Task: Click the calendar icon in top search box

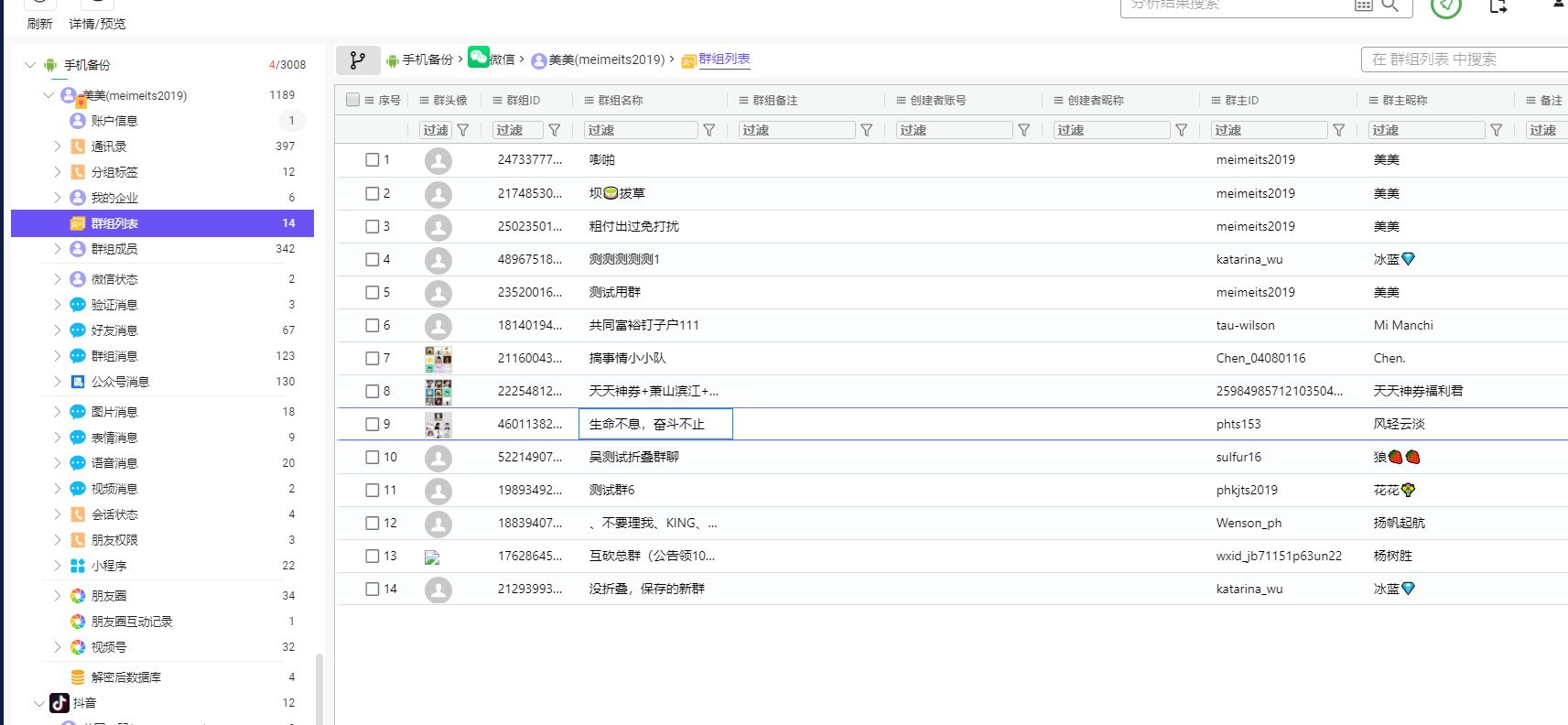Action: 1363,5
